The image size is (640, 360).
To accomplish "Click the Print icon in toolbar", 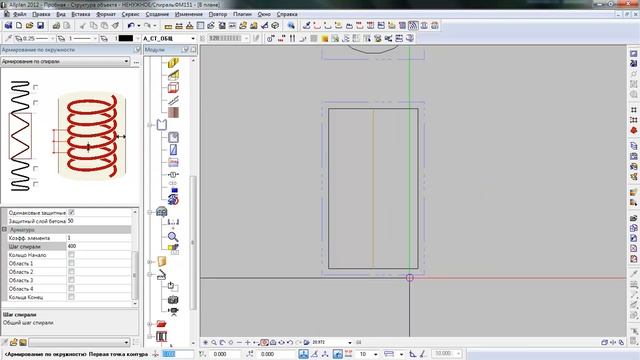I will point(56,25).
